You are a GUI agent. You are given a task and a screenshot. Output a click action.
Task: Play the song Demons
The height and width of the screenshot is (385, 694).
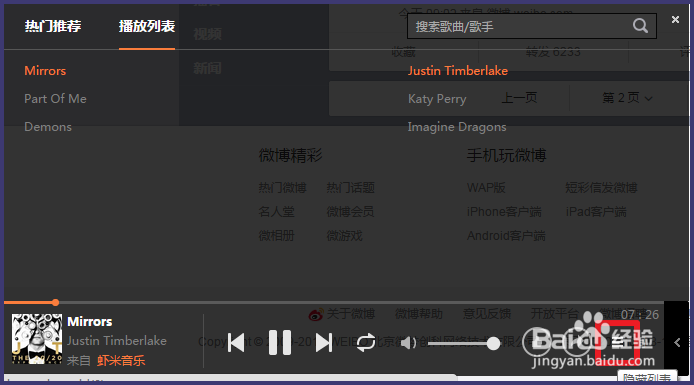(48, 127)
